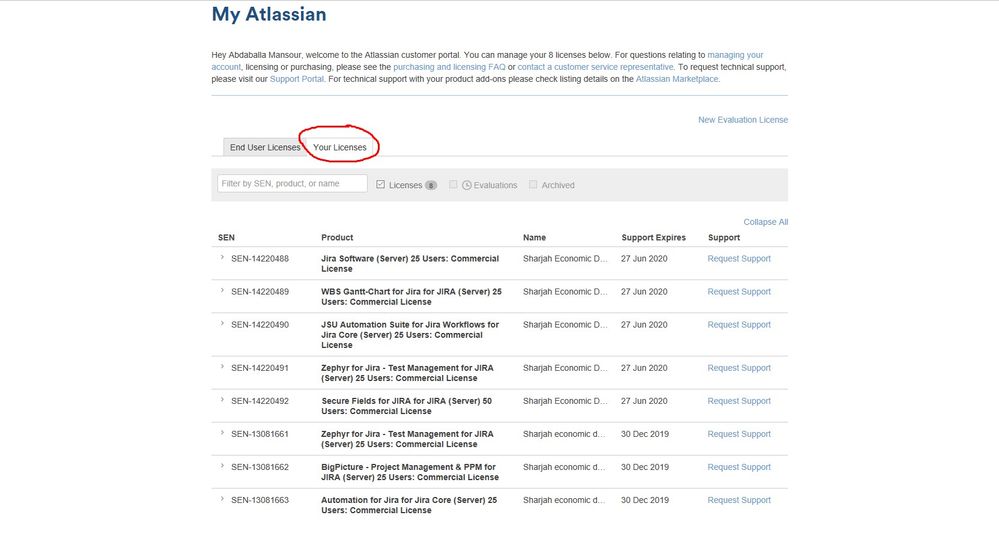Expand row SEN-13081662

(222, 467)
